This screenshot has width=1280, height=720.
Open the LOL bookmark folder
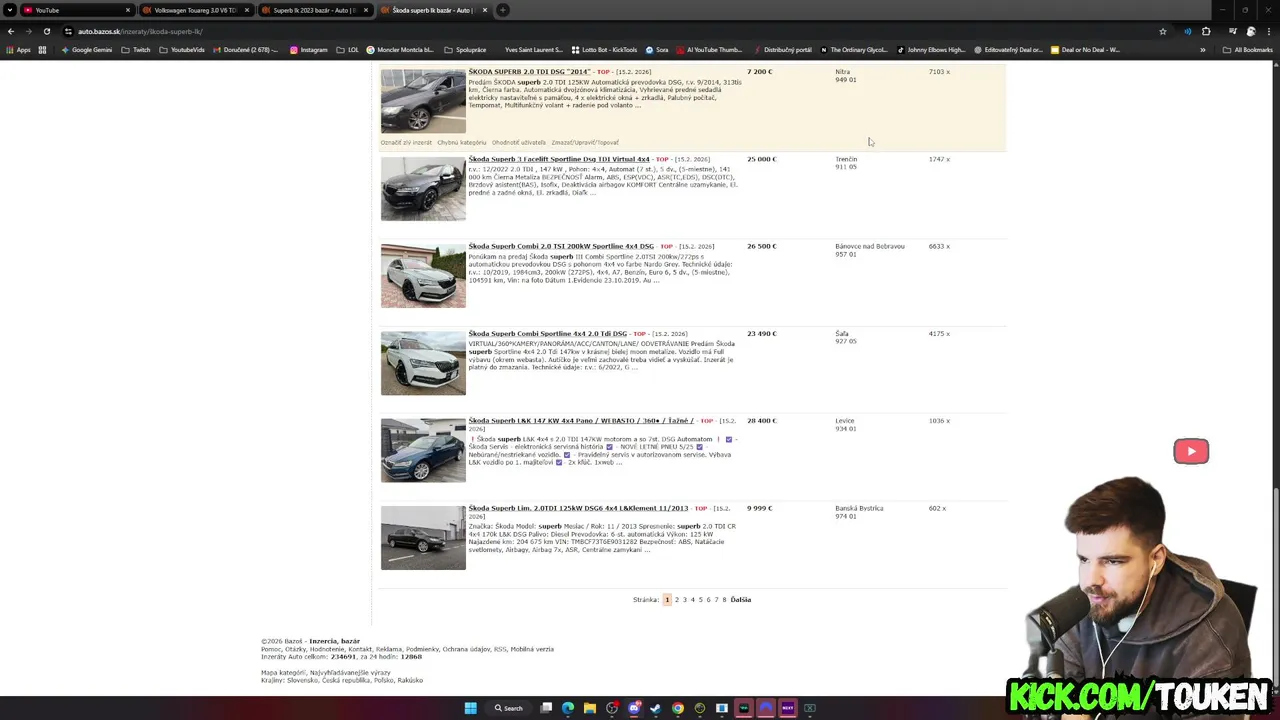tap(348, 49)
